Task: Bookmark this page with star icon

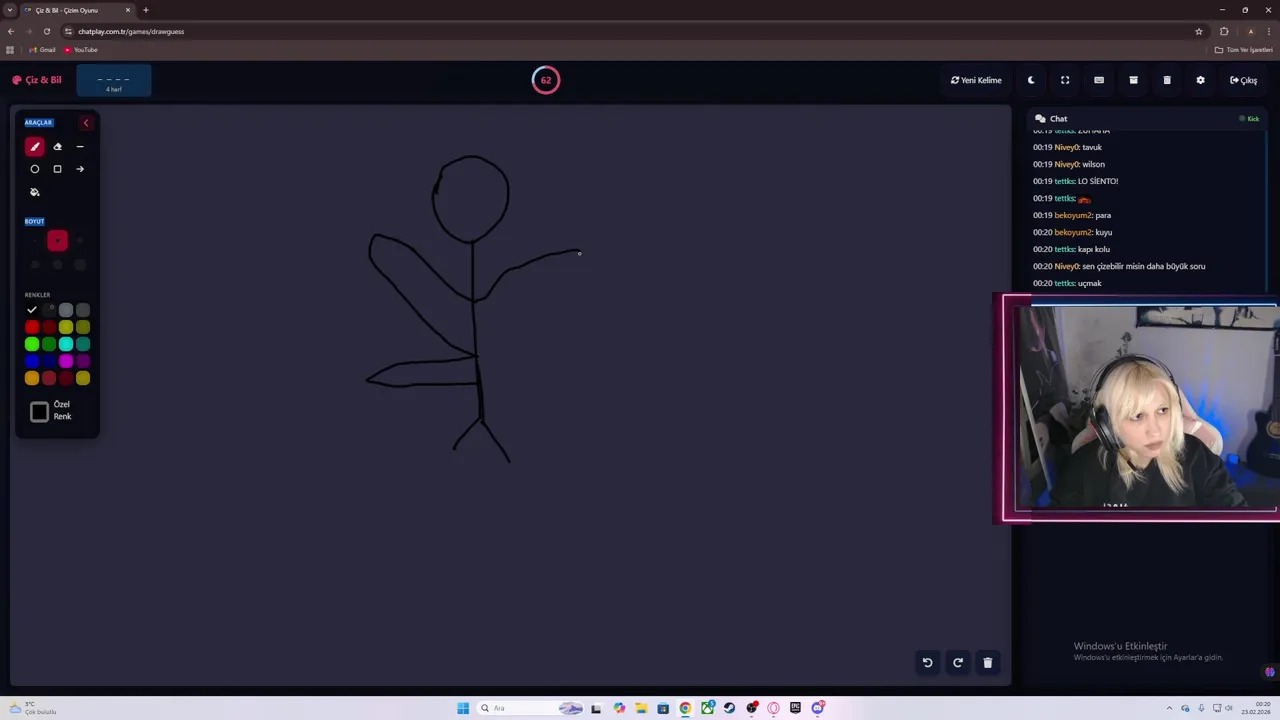Action: tap(1199, 31)
